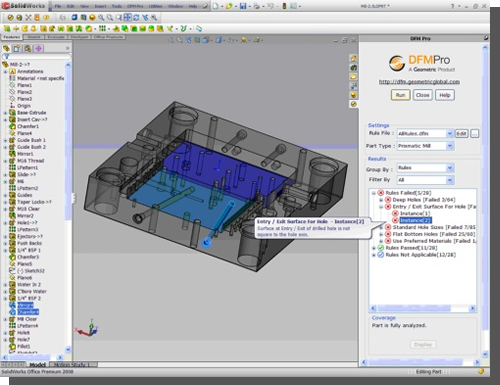This screenshot has width=500, height=385.
Task: Click the FeatureManager design tree tab icon
Action: (x=6, y=48)
